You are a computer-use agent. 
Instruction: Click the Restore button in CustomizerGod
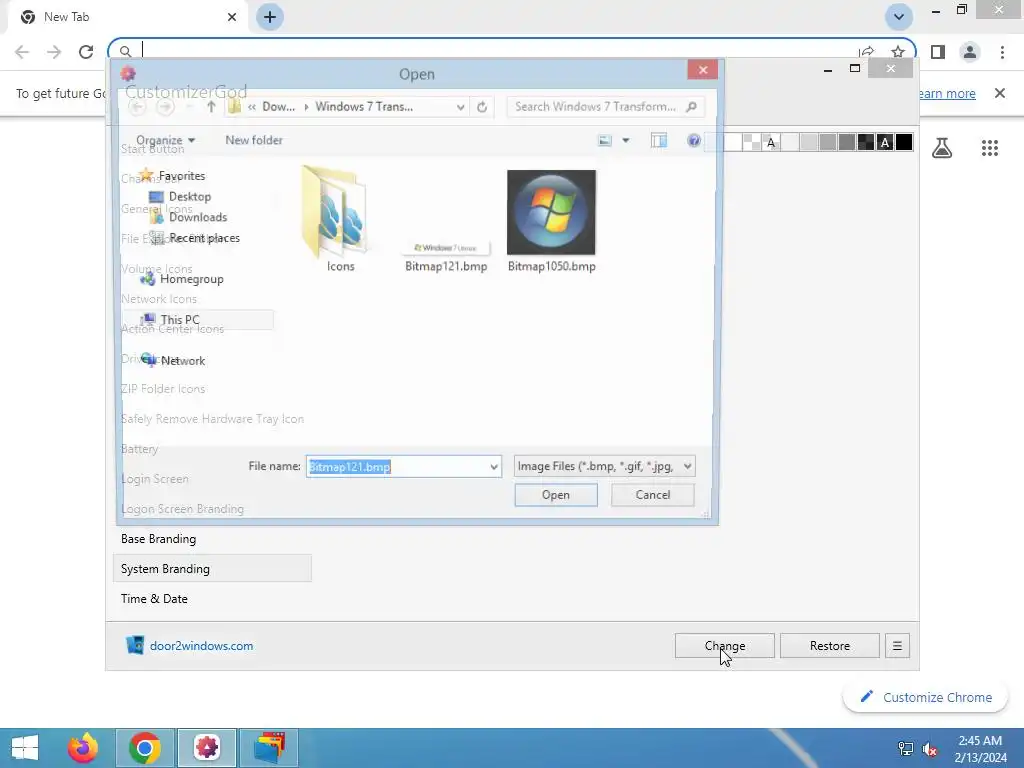830,646
